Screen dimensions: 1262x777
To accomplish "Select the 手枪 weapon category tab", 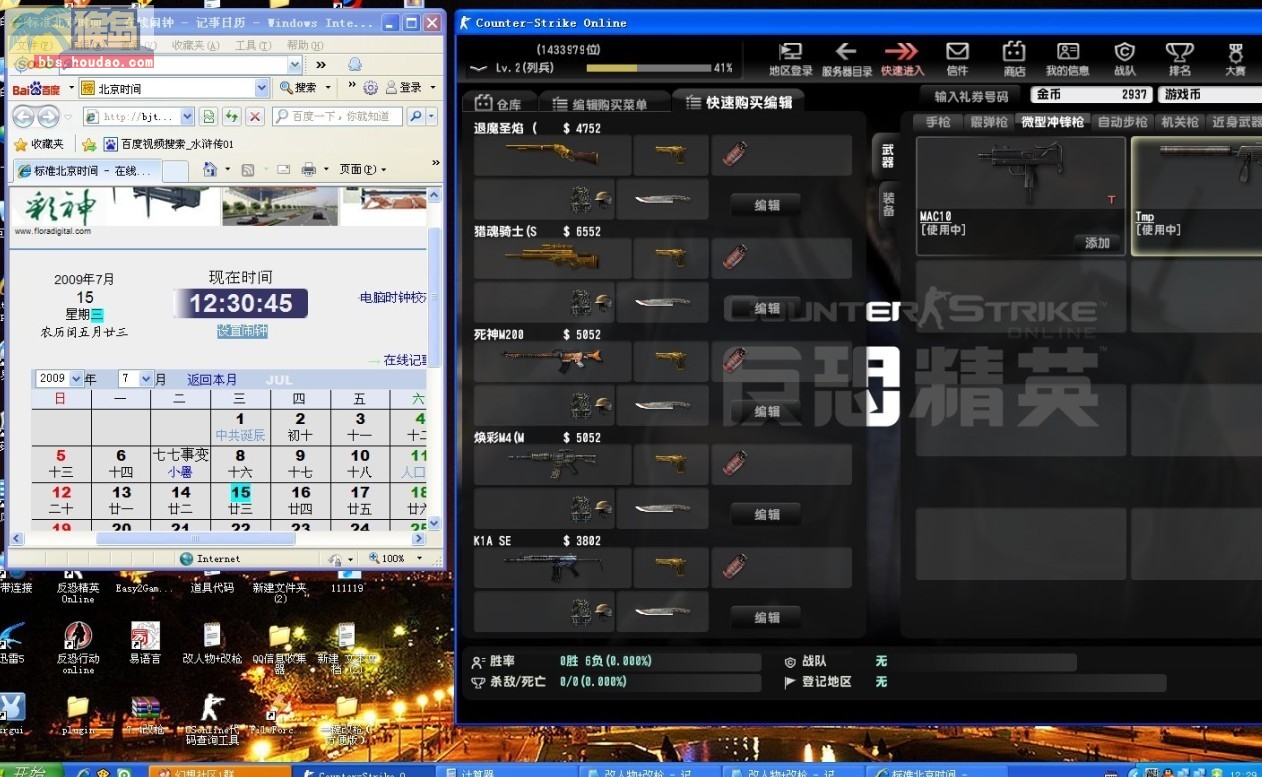I will [x=938, y=122].
